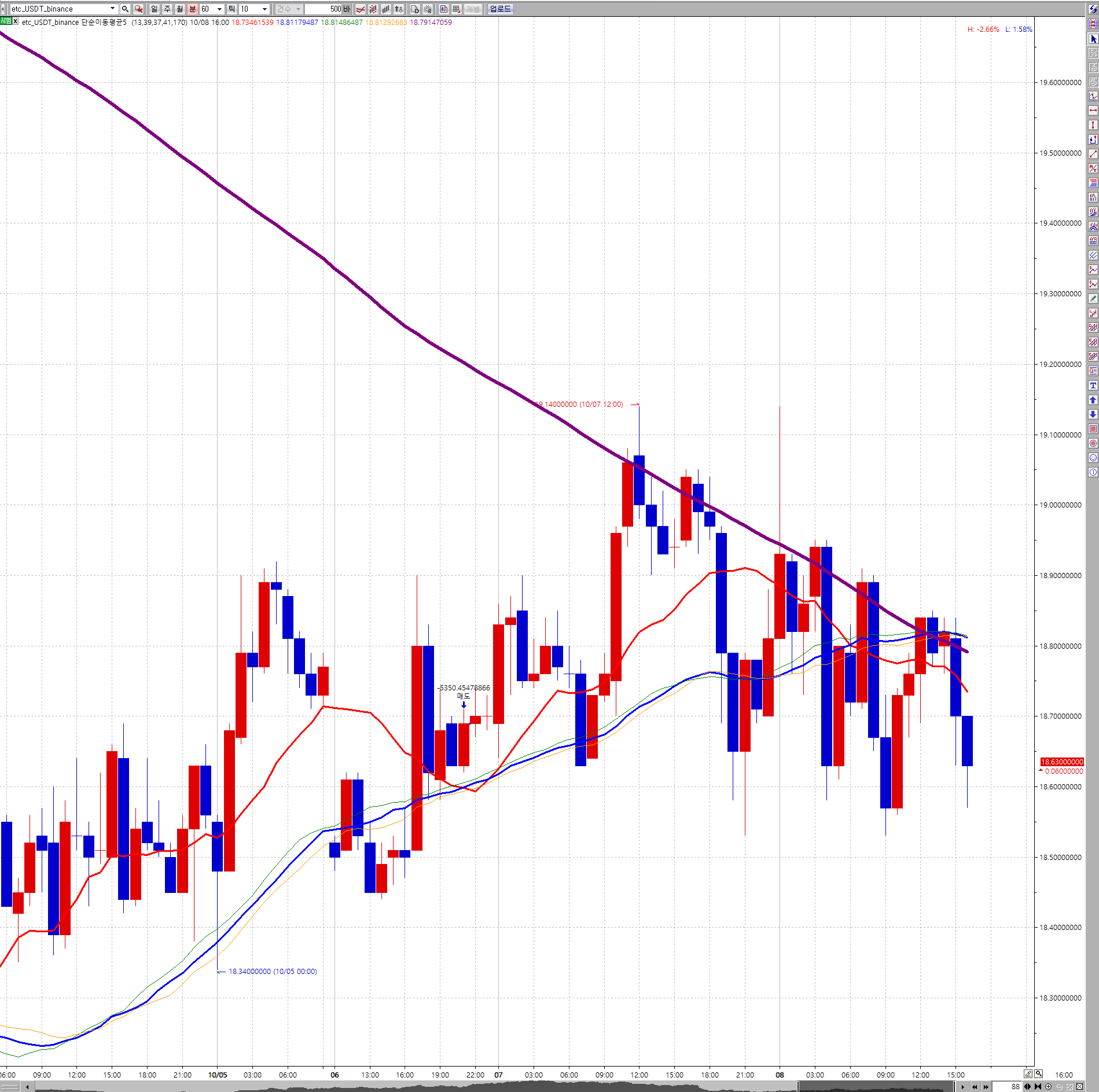Image resolution: width=1099 pixels, height=1092 pixels.
Task: Toggle the 분 (minute) period button
Action: point(193,9)
